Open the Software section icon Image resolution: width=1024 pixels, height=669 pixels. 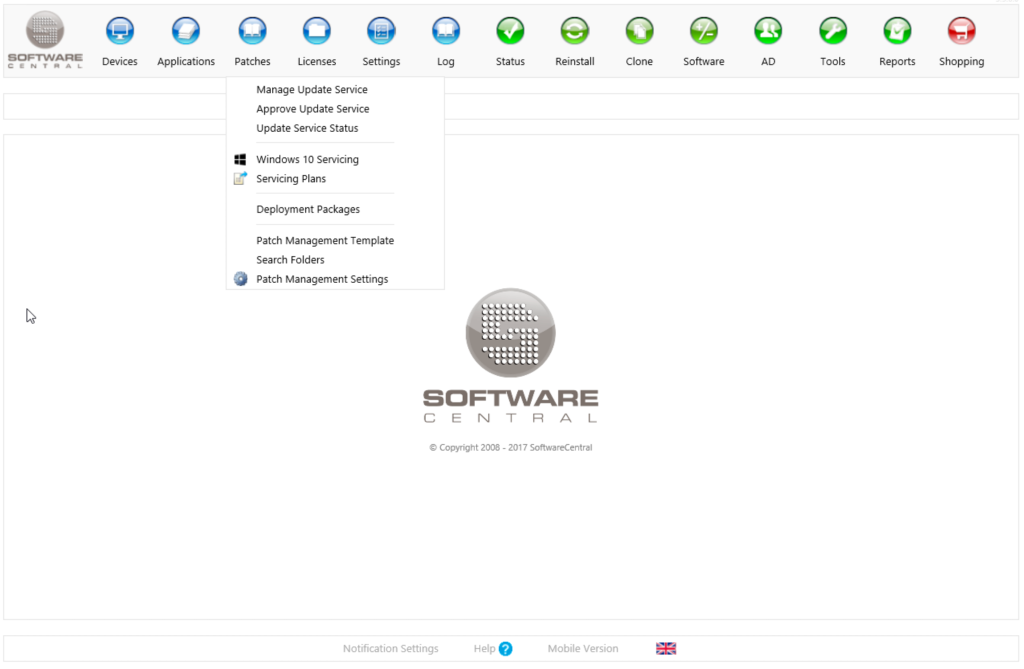[x=703, y=31]
